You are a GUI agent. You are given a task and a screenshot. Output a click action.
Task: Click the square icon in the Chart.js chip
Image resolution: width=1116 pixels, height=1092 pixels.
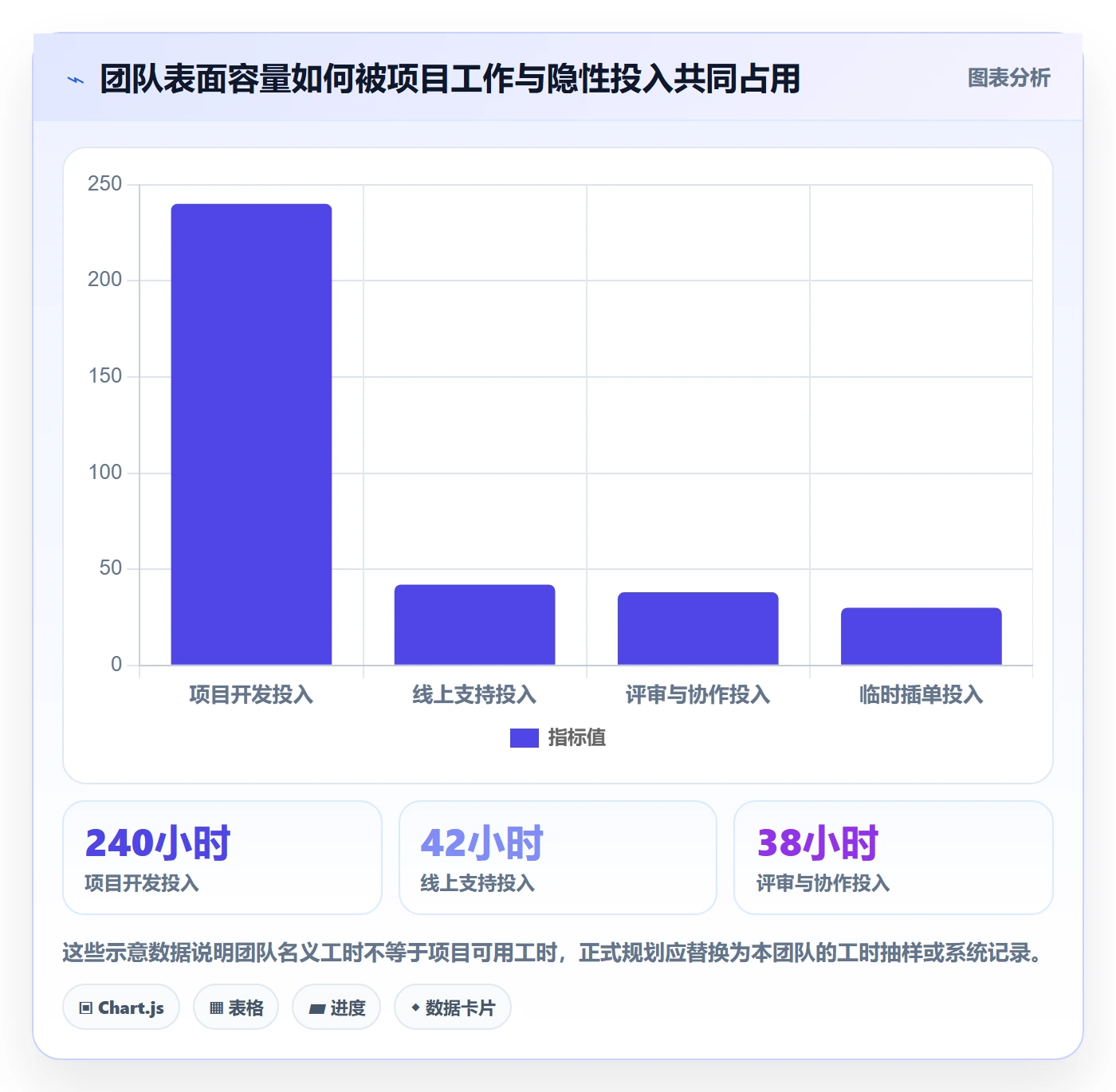[x=86, y=1008]
